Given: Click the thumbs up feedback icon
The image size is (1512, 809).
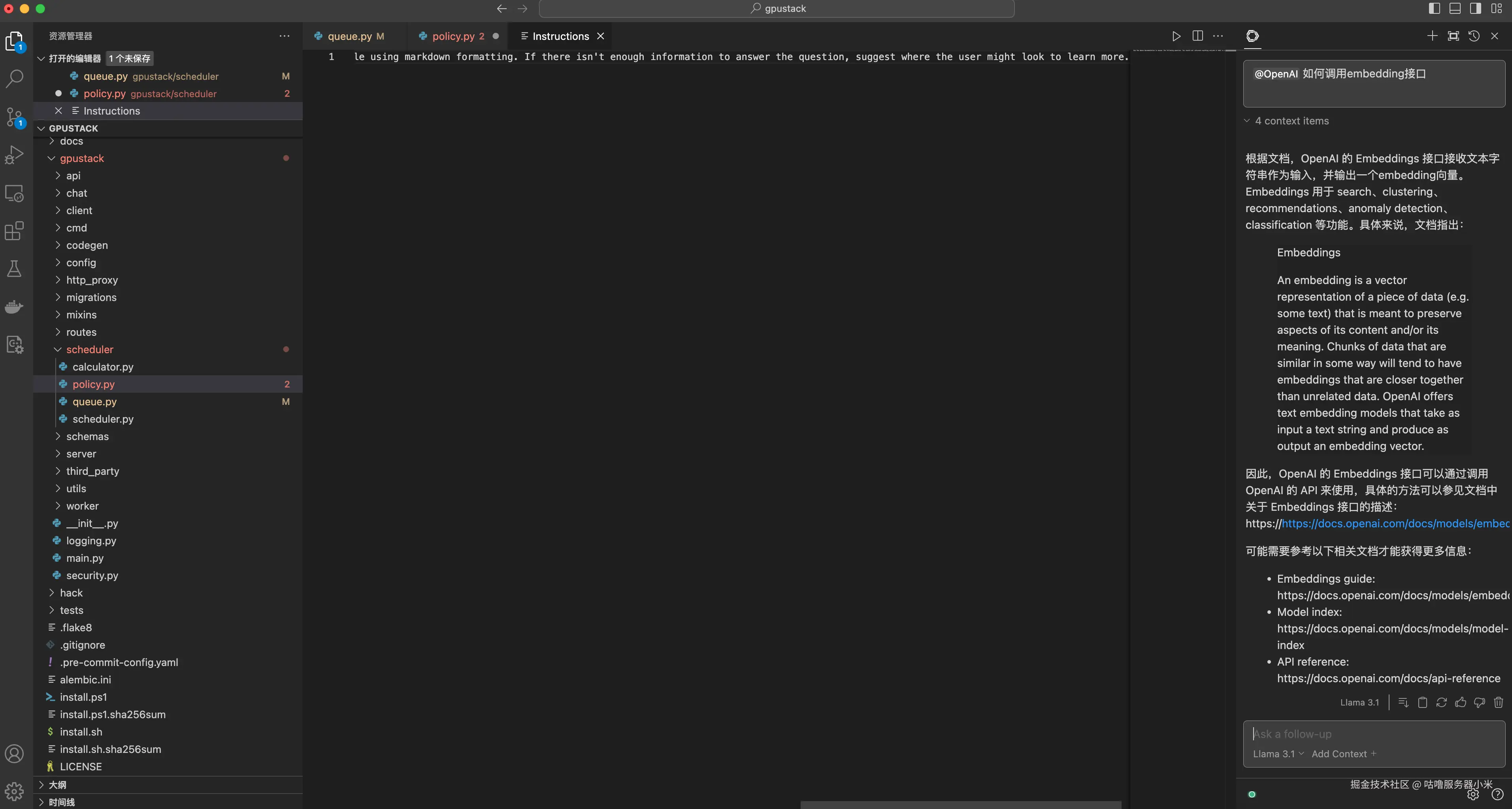Looking at the screenshot, I should [x=1460, y=702].
